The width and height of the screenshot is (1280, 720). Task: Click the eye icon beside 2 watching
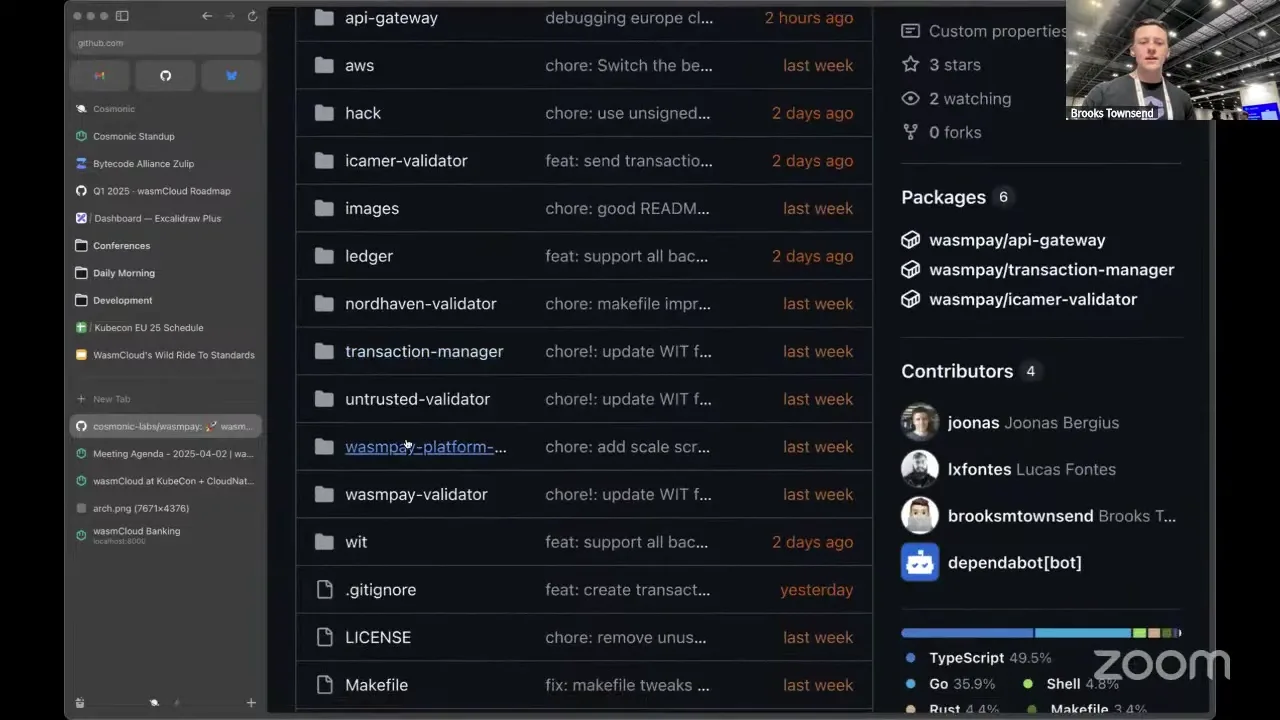tap(910, 98)
